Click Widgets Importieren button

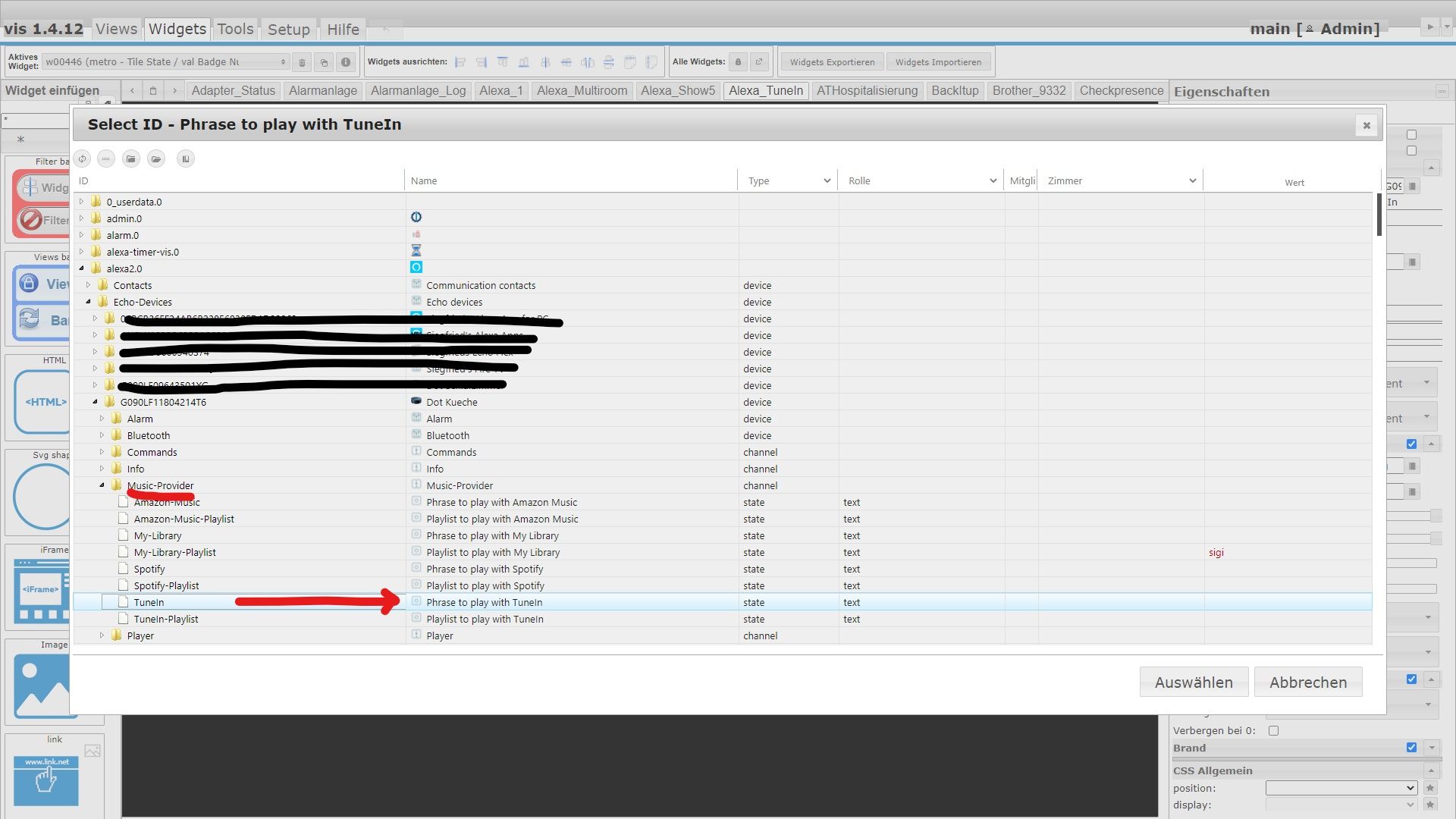(938, 62)
